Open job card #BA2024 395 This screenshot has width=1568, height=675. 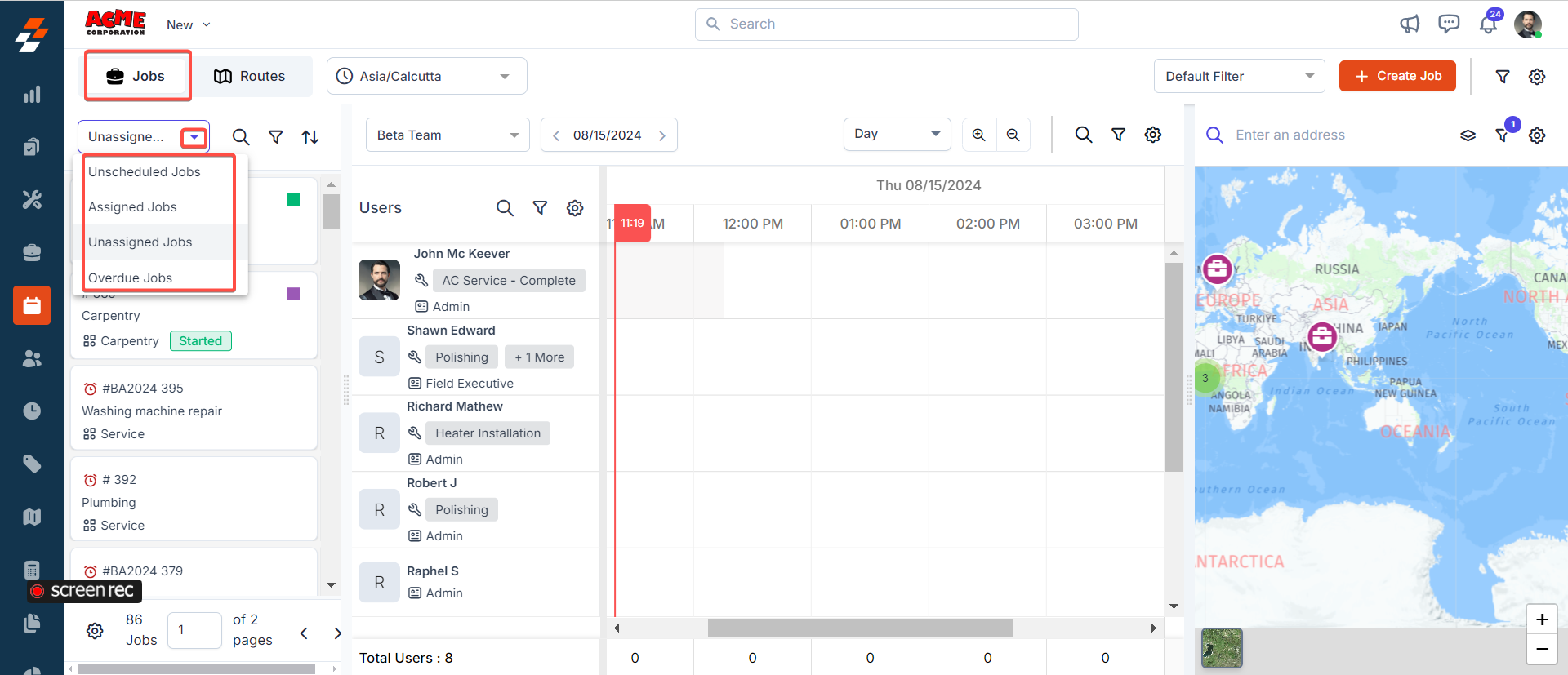pos(194,408)
